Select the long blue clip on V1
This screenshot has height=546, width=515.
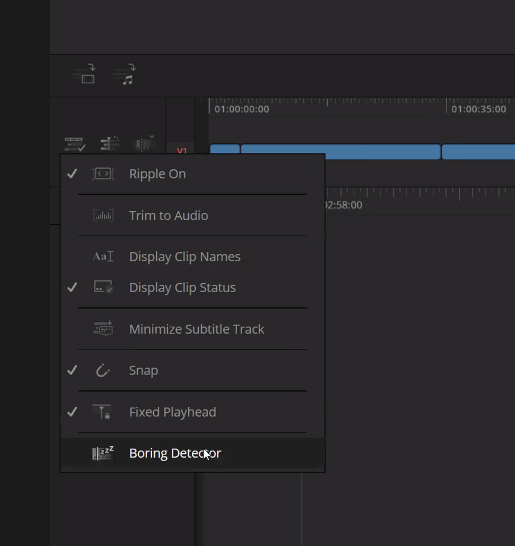pos(341,152)
